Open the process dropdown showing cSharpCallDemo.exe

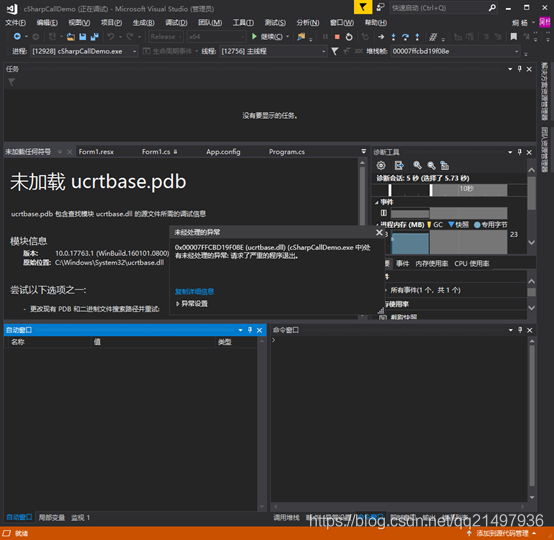84,52
